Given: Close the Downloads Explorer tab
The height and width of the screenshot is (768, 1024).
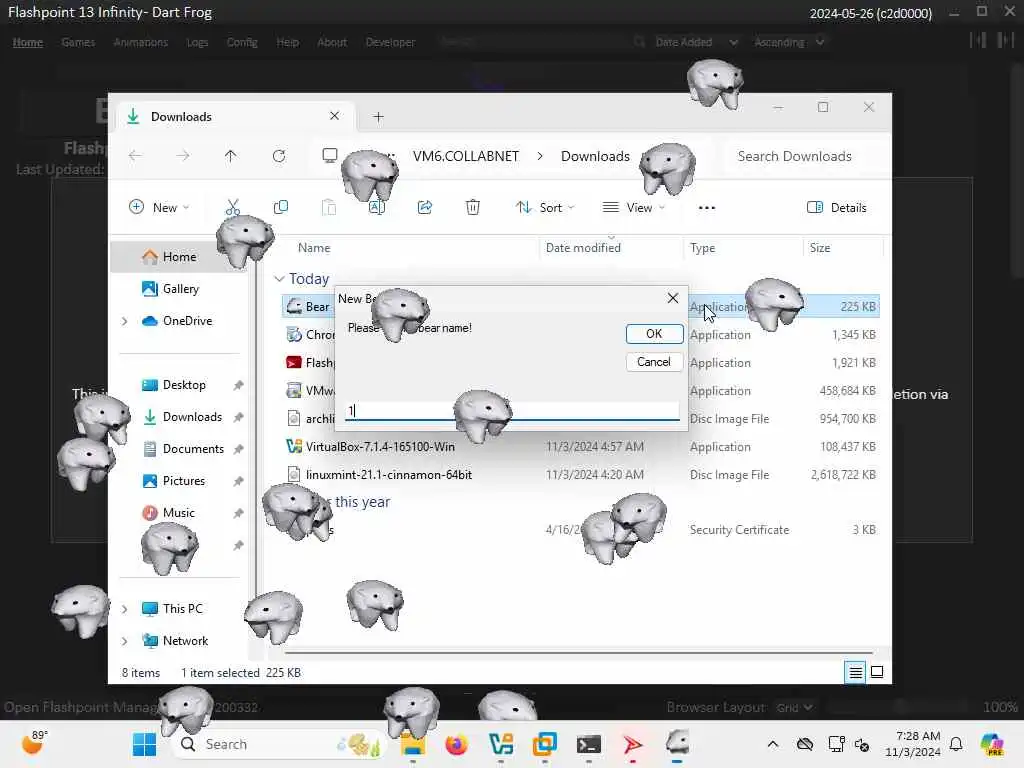Looking at the screenshot, I should (334, 116).
